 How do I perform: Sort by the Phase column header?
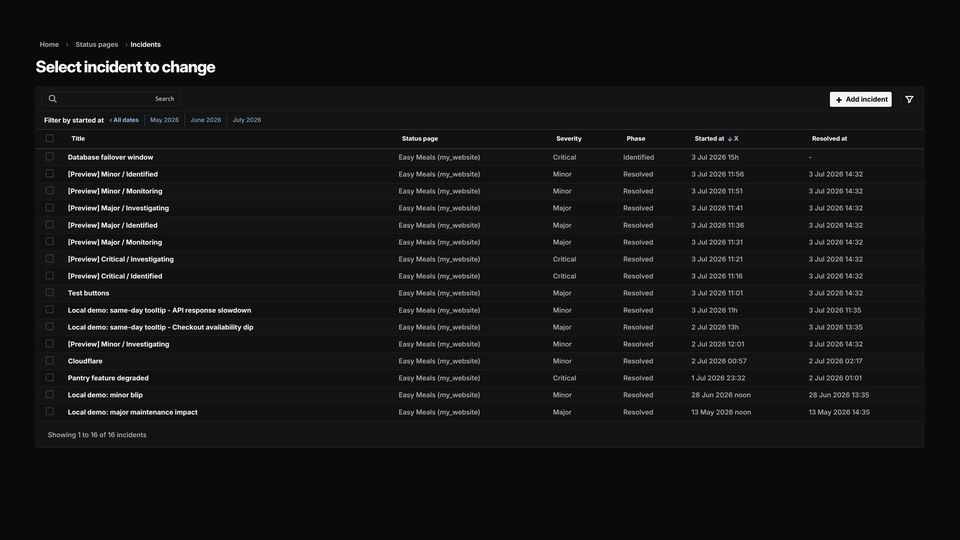pos(636,139)
